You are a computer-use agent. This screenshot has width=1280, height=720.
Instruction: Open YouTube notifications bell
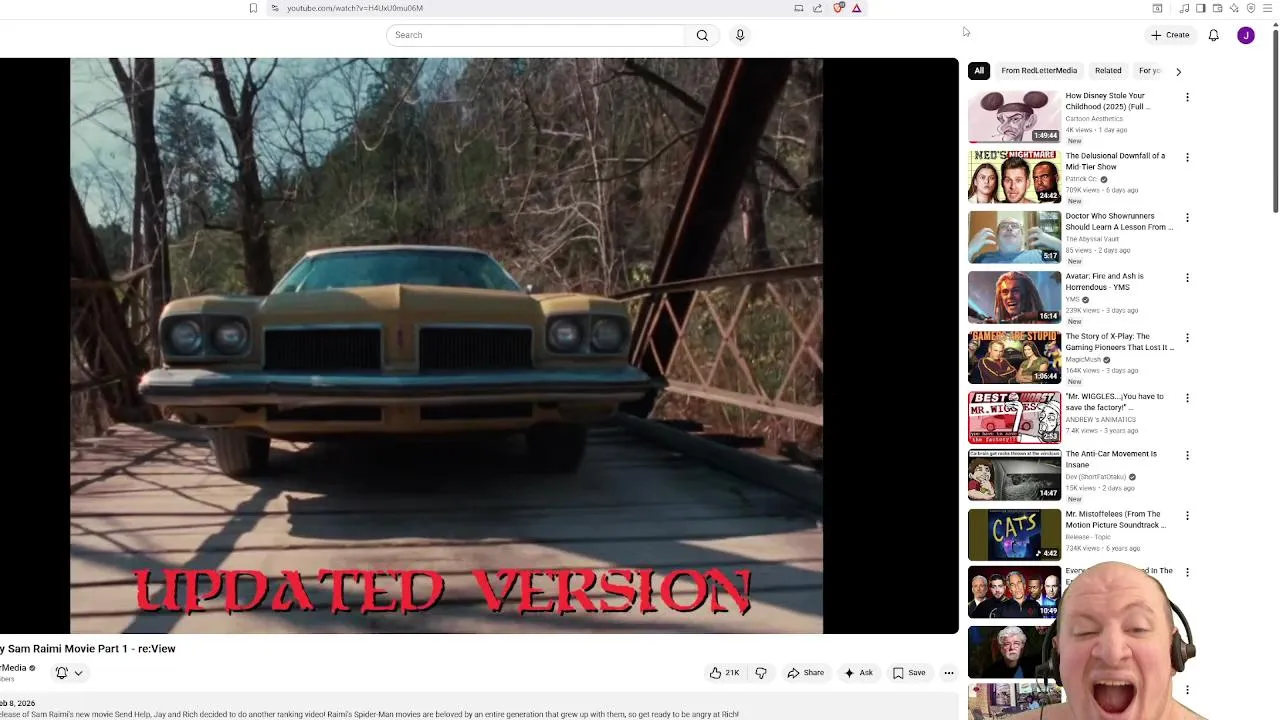coord(1213,35)
